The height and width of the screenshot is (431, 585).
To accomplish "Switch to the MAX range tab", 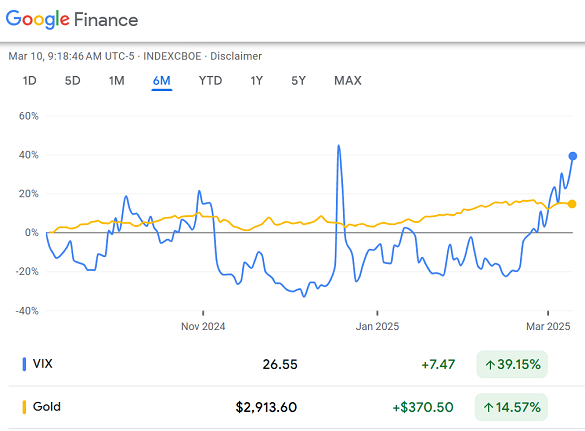I will click(348, 81).
